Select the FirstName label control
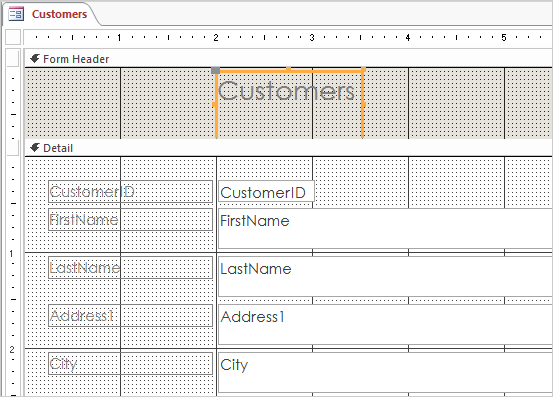 pyautogui.click(x=130, y=220)
